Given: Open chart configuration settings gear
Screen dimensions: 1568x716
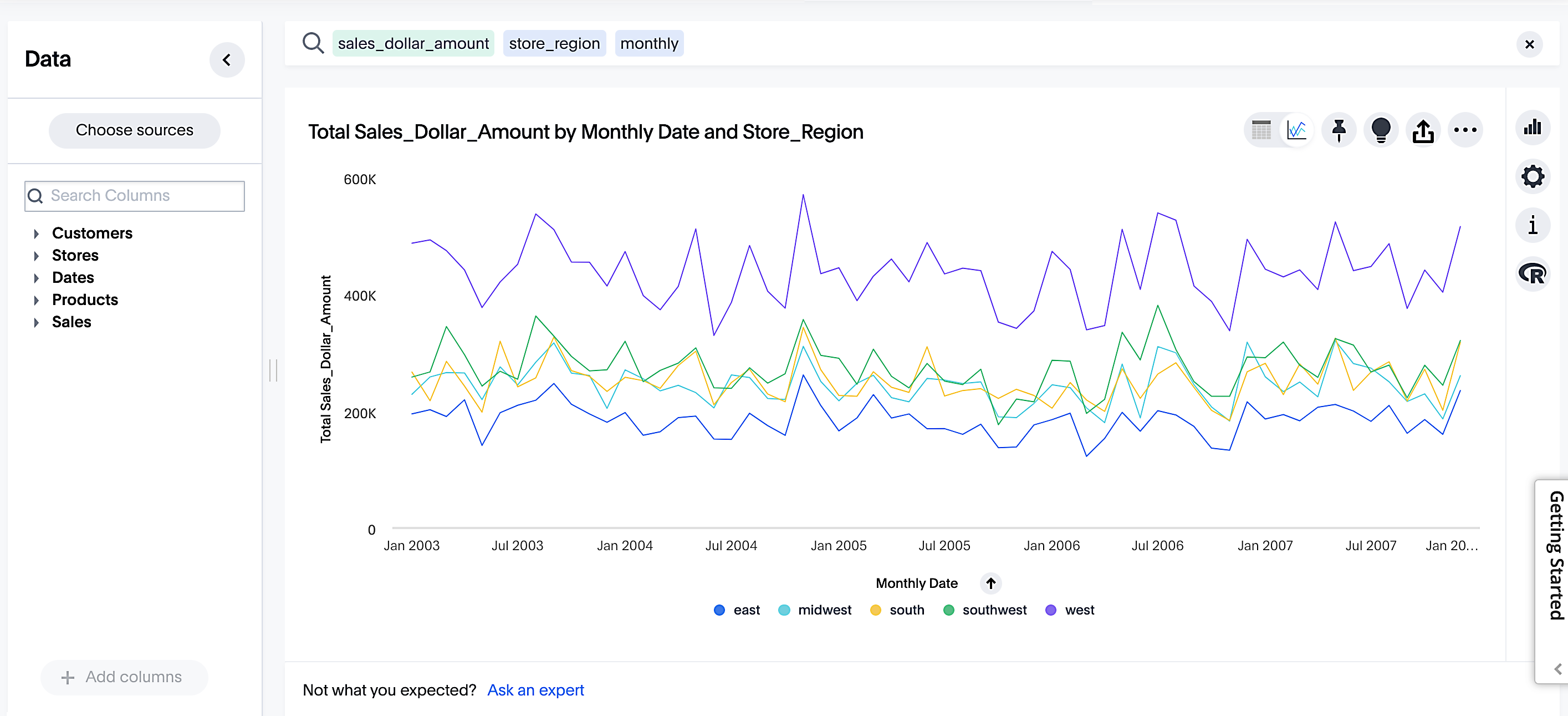Looking at the screenshot, I should click(1533, 176).
